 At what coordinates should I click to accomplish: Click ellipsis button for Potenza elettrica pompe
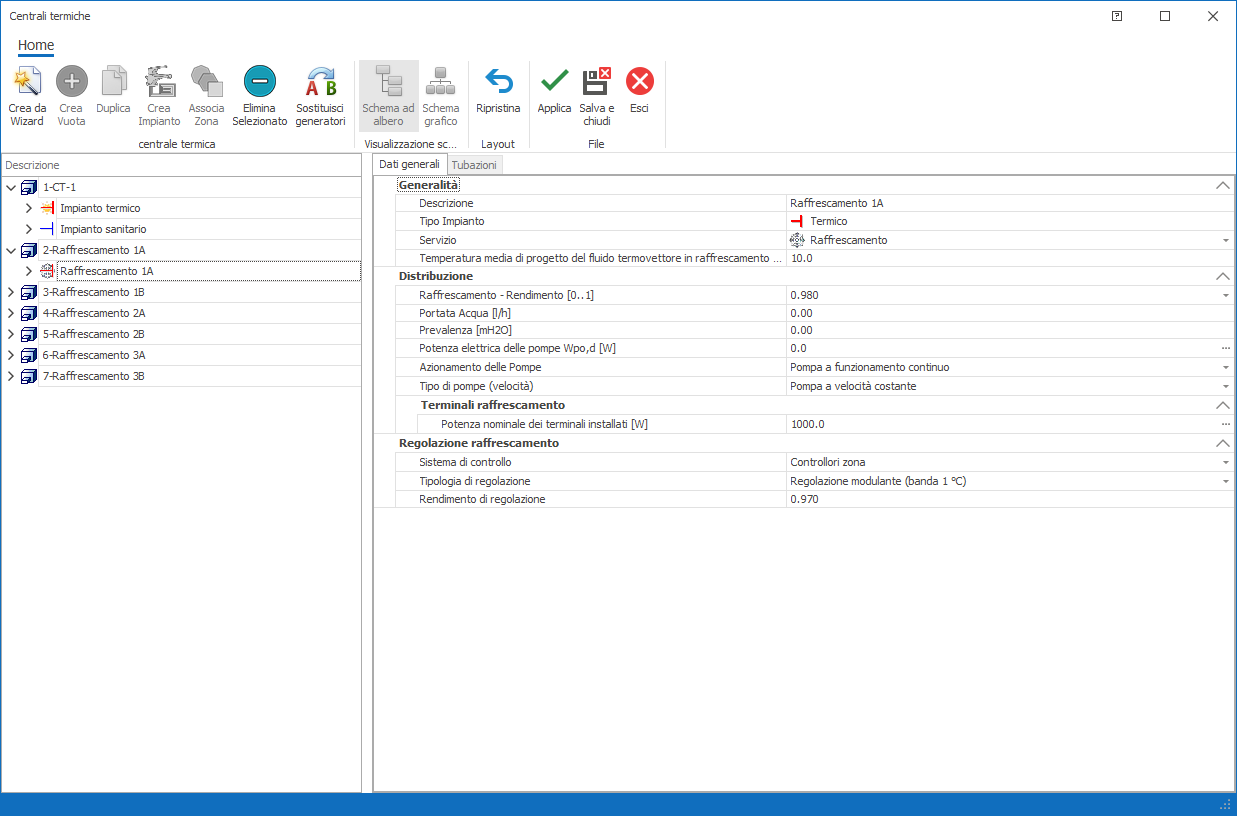pos(1225,349)
